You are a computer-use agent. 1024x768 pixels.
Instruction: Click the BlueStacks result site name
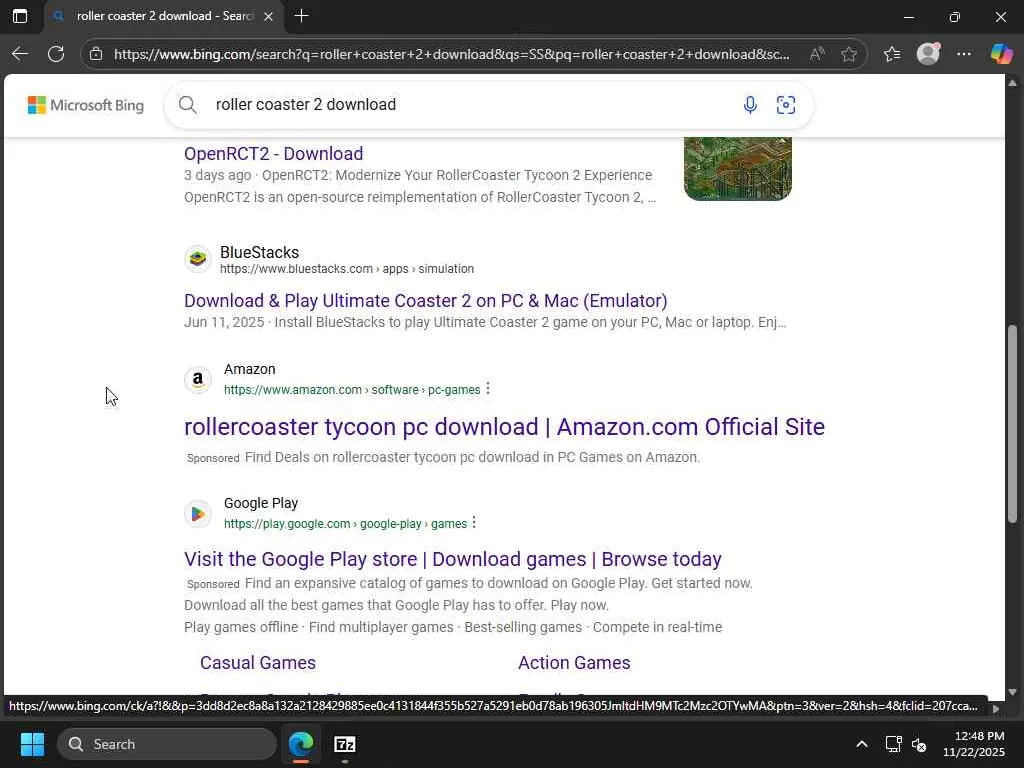[259, 252]
